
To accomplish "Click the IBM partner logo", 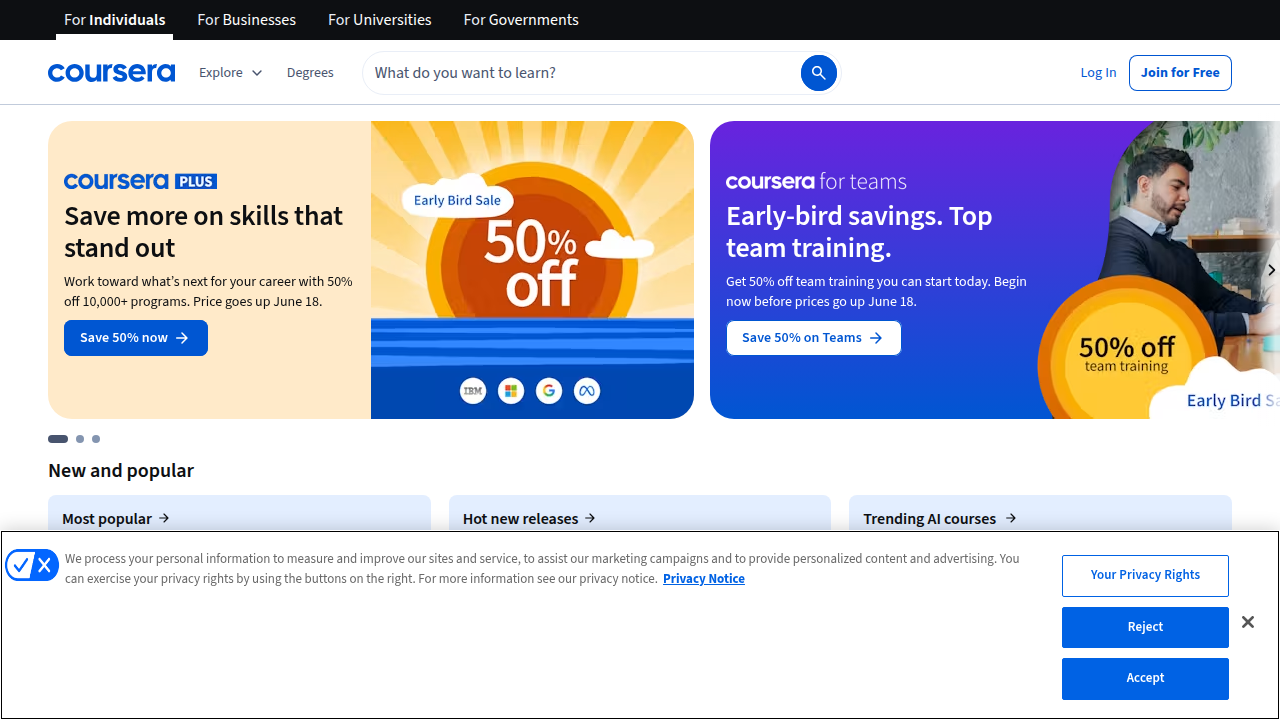I will (x=473, y=391).
